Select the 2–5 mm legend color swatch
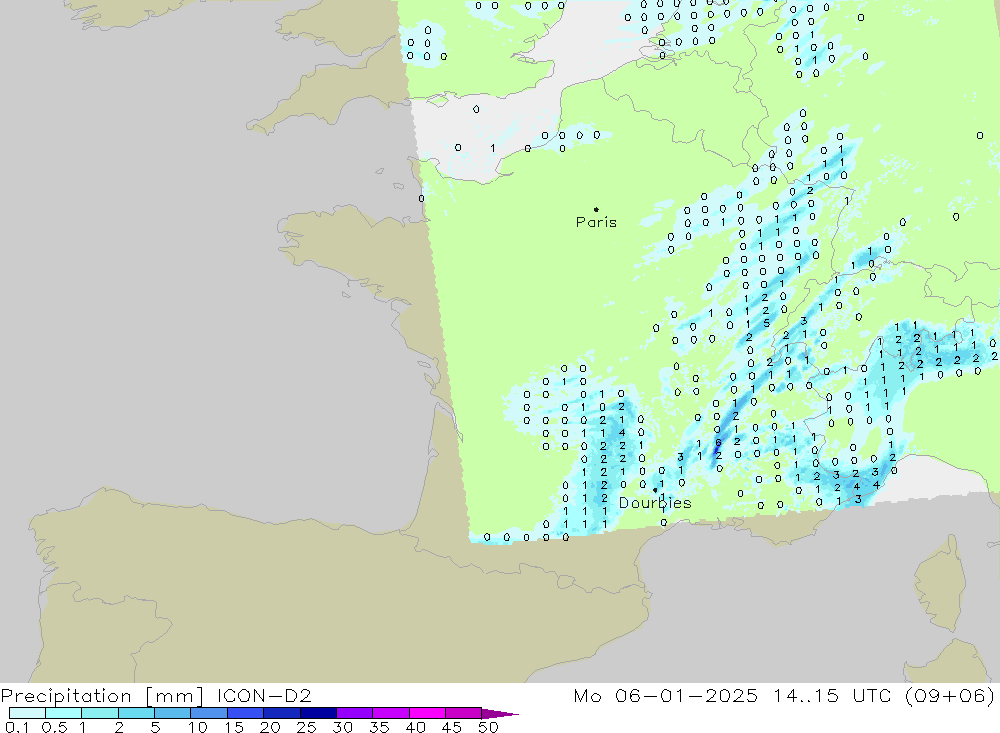 coord(136,713)
